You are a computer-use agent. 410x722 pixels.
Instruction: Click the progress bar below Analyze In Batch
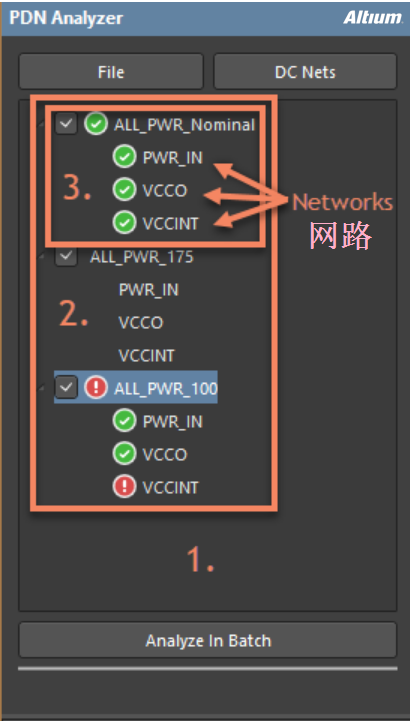point(208,668)
